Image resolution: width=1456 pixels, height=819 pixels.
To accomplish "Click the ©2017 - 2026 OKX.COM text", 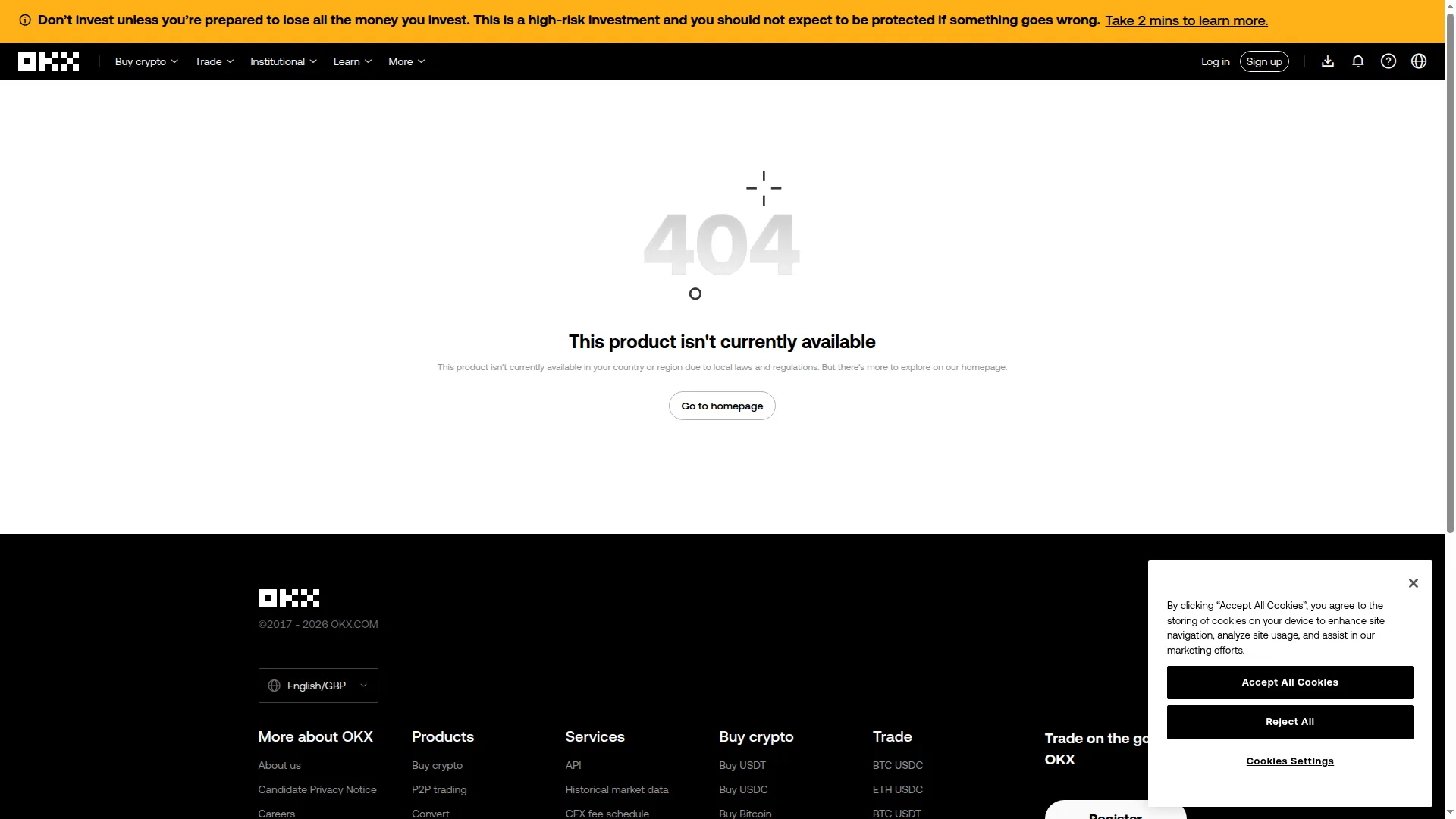I will (318, 625).
